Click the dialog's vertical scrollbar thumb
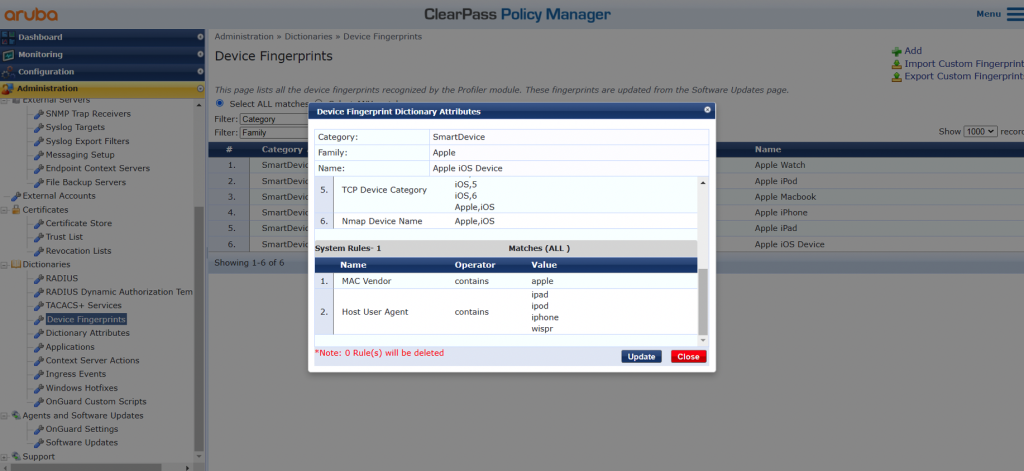1024x471 pixels. tap(703, 300)
